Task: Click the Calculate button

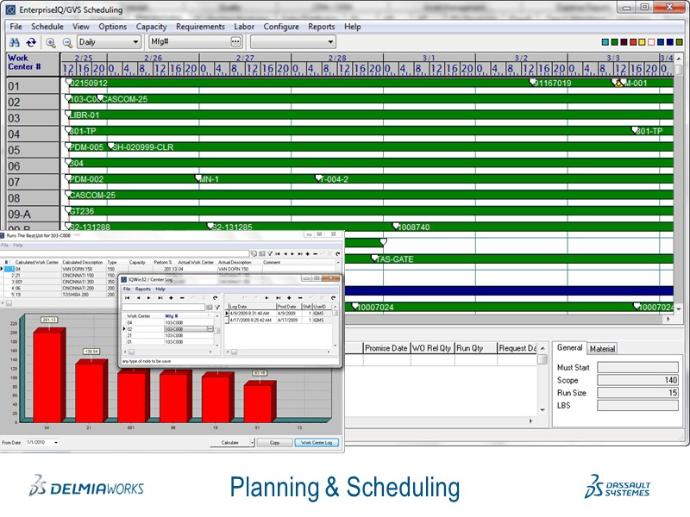Action: click(229, 442)
